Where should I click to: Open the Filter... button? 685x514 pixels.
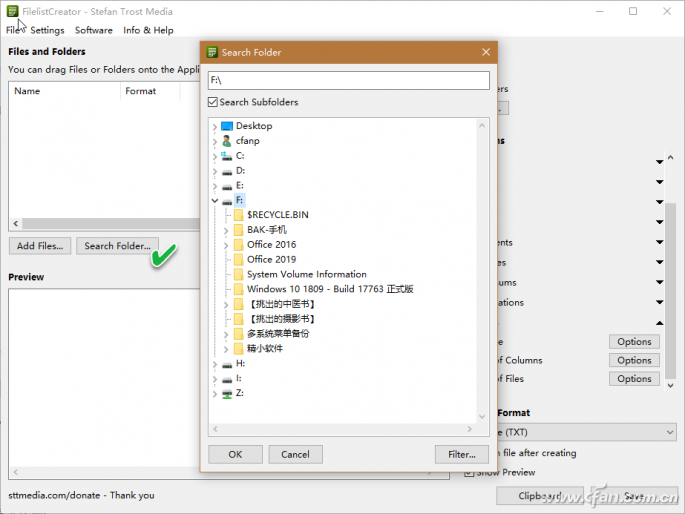pos(462,455)
